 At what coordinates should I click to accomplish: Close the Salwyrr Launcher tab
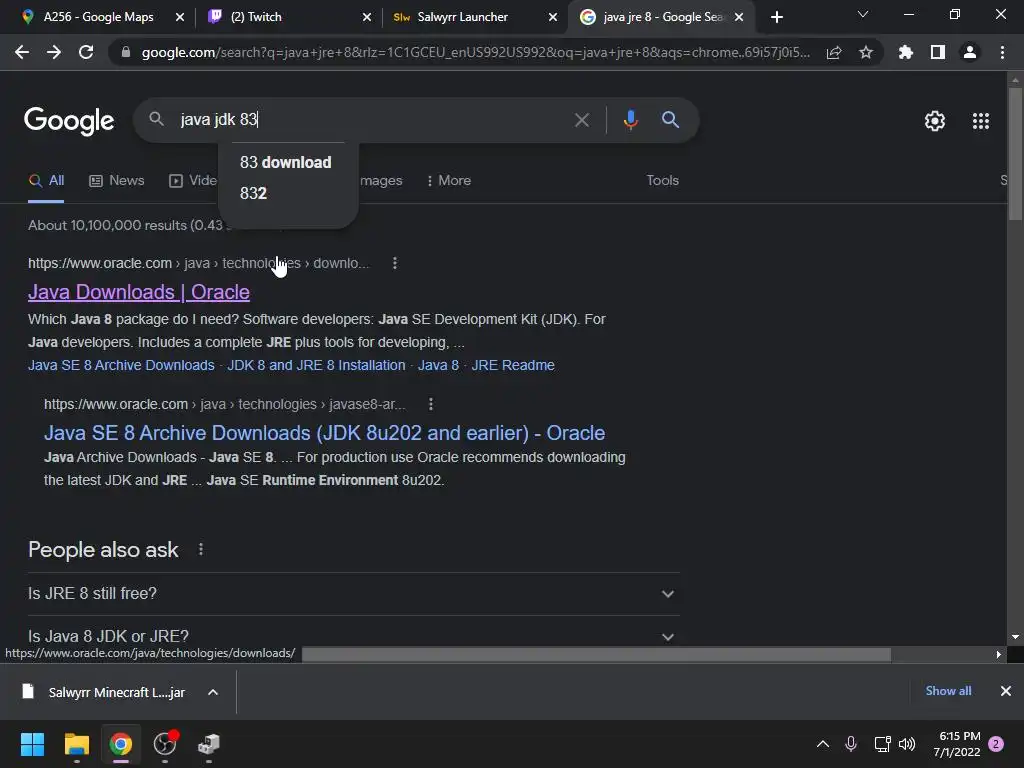pyautogui.click(x=553, y=17)
